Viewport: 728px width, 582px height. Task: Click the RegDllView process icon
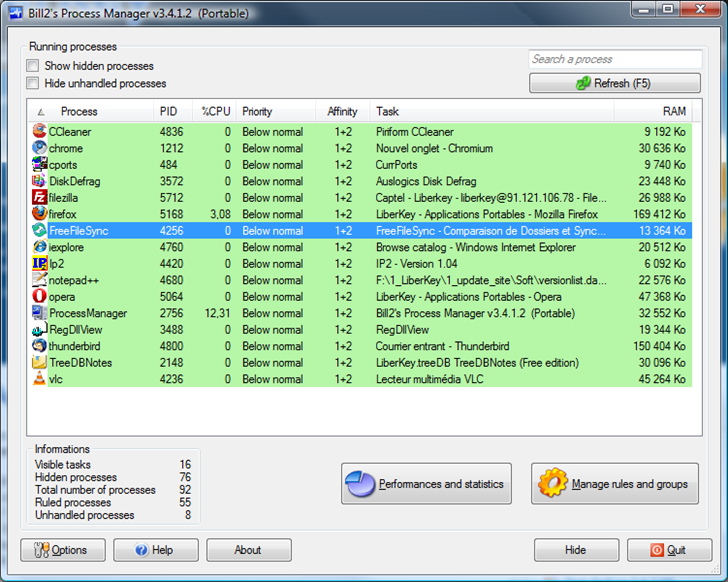[39, 329]
